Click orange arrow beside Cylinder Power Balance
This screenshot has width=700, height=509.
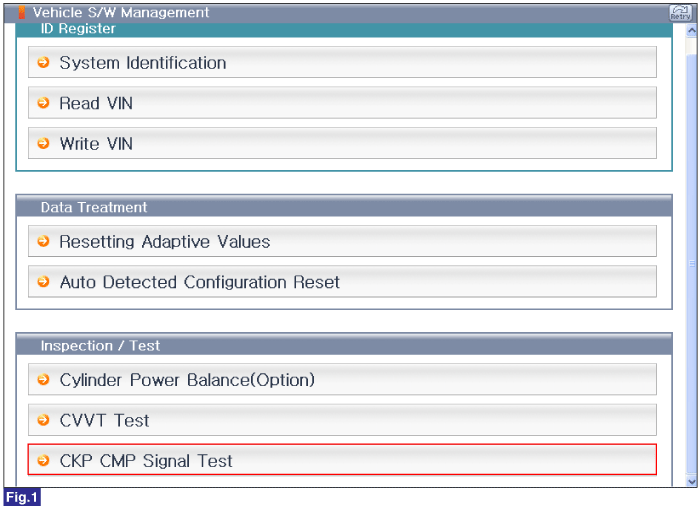tap(43, 380)
